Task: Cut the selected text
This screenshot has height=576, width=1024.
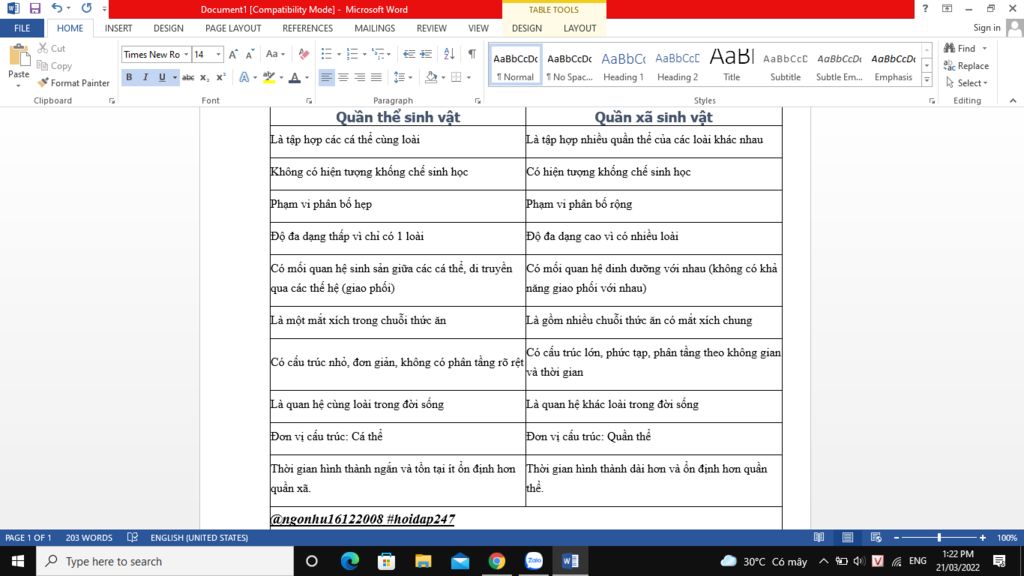Action: (x=52, y=48)
